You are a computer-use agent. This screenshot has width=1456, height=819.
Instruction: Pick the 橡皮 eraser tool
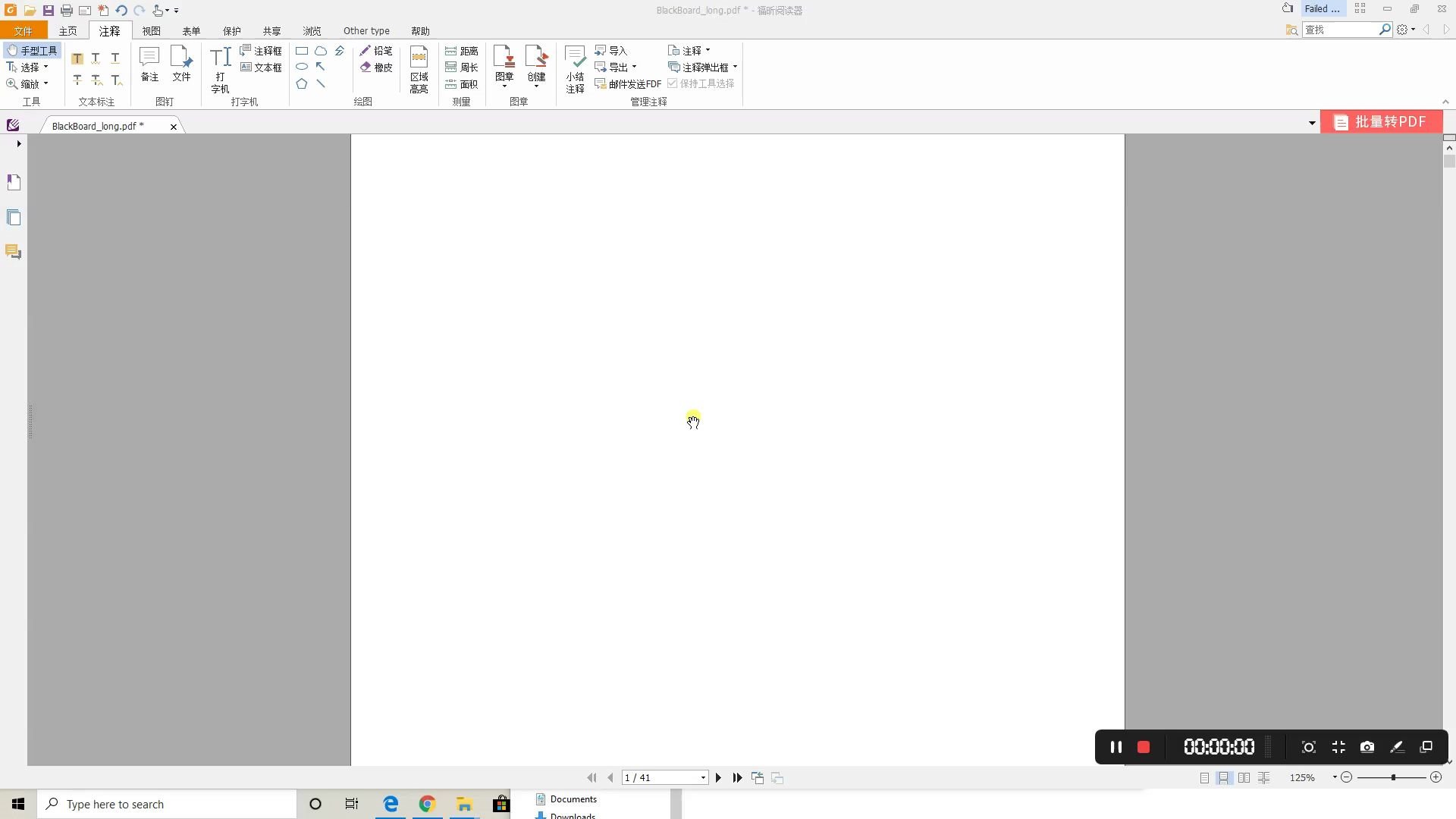(376, 67)
